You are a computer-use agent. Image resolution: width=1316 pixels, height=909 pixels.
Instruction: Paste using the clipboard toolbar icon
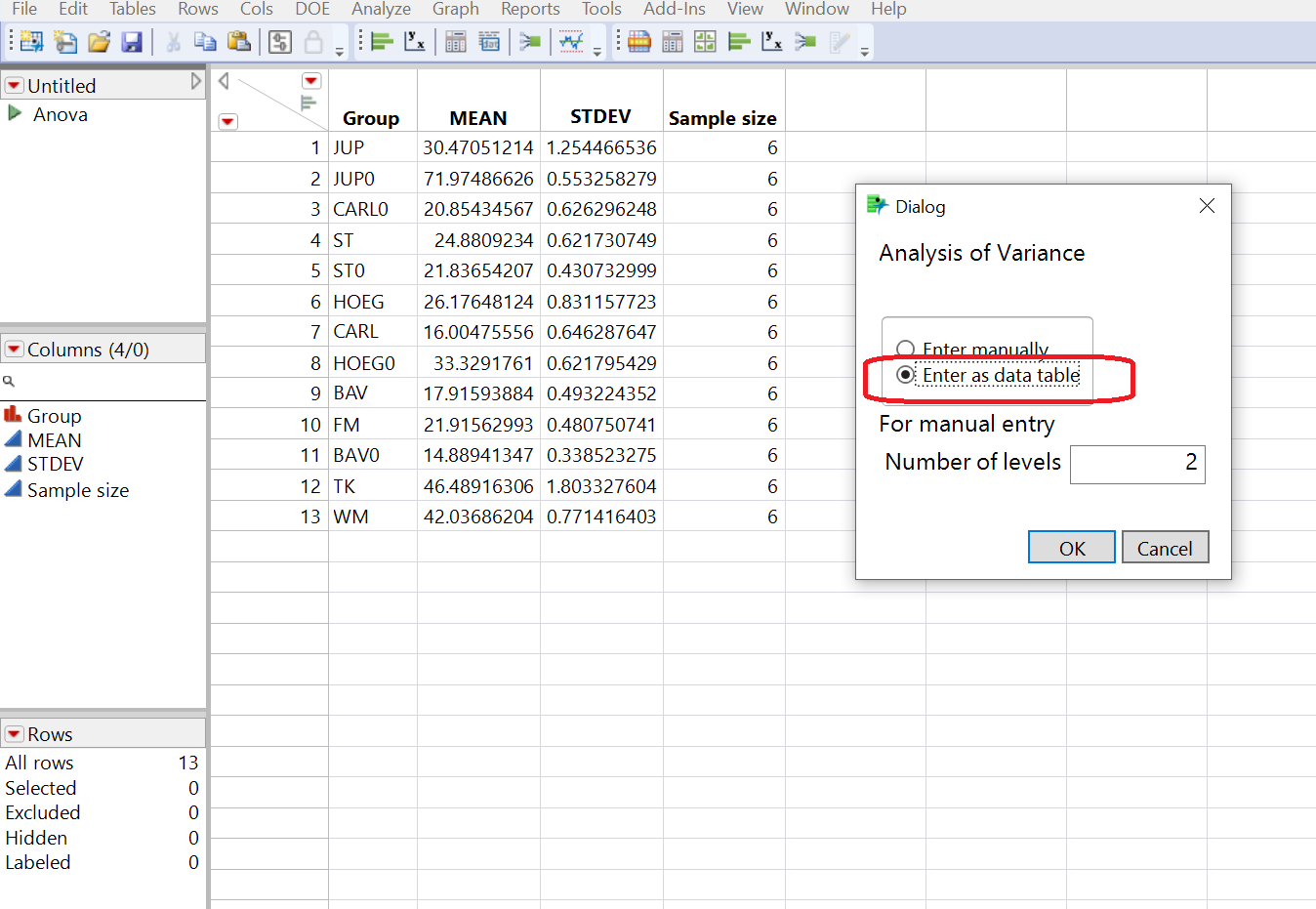[x=239, y=41]
